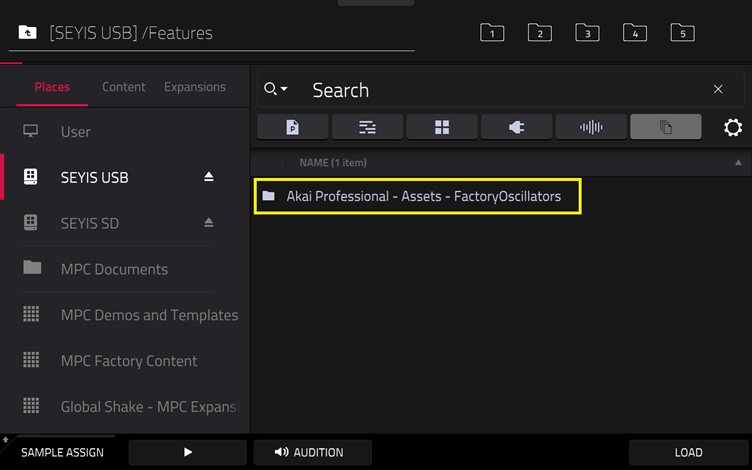Open folder shortcut 2
This screenshot has height=470, width=752.
540,33
